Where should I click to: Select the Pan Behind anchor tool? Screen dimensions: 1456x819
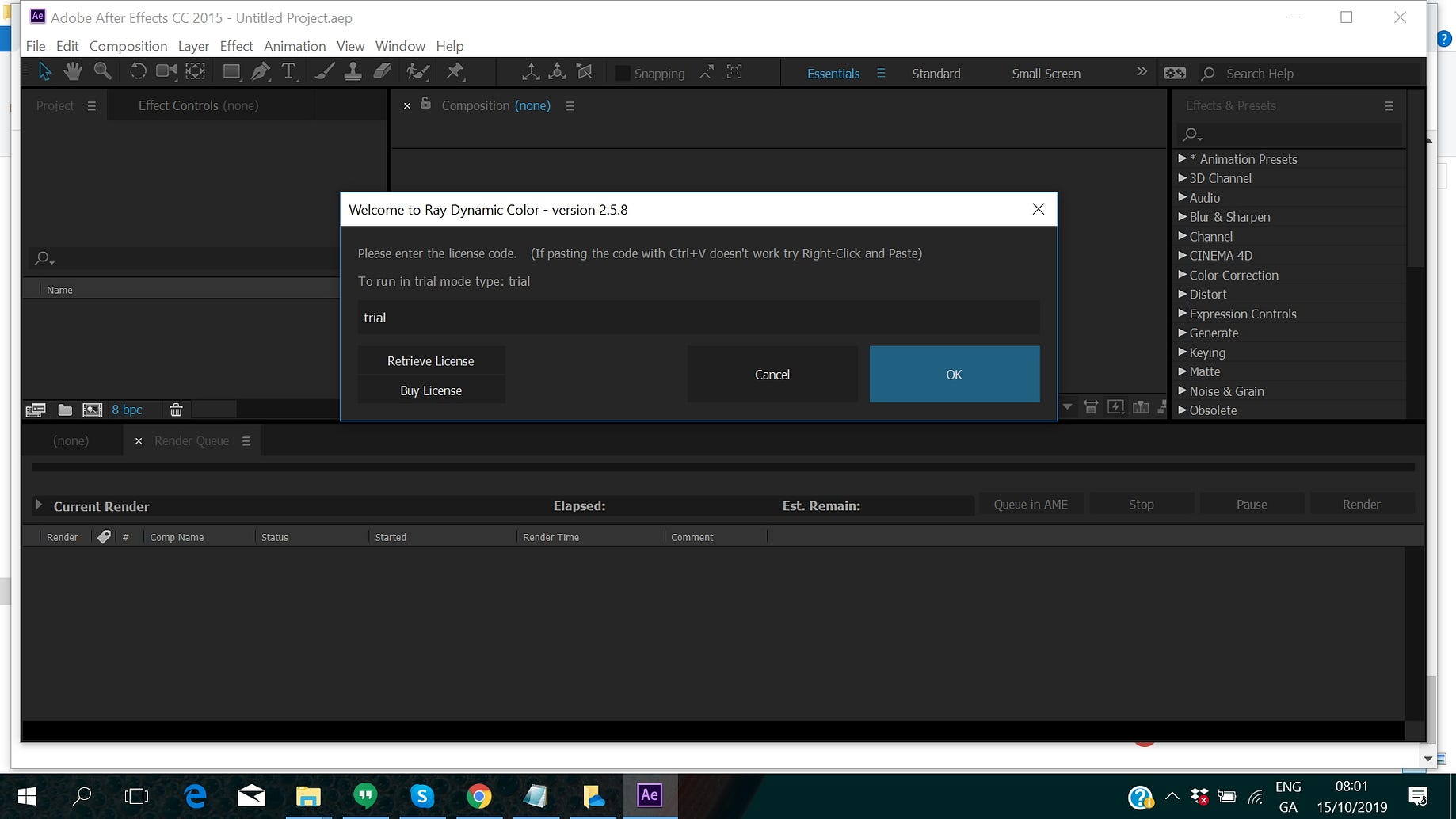[196, 71]
